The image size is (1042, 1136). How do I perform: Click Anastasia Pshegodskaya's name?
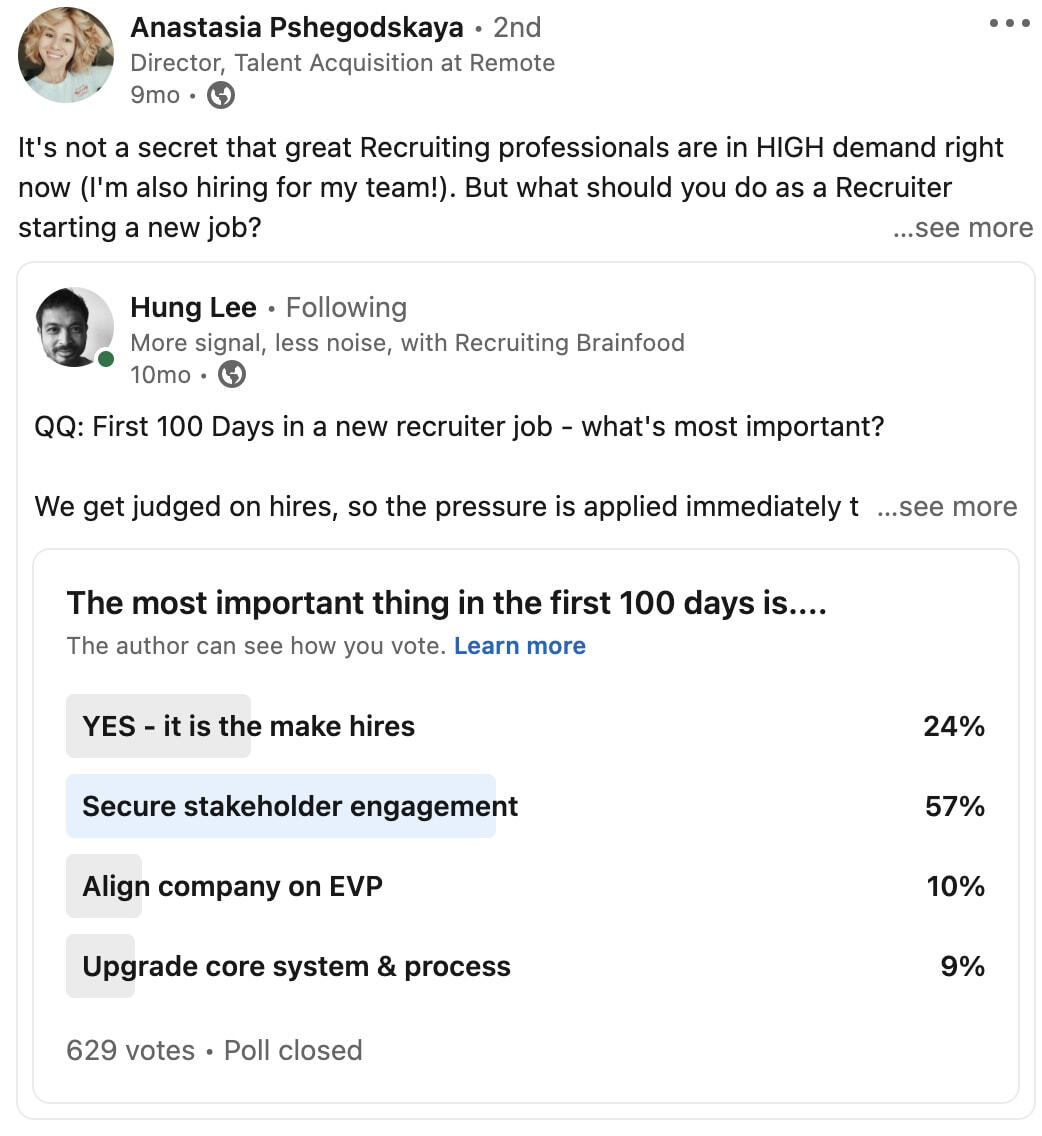click(295, 26)
